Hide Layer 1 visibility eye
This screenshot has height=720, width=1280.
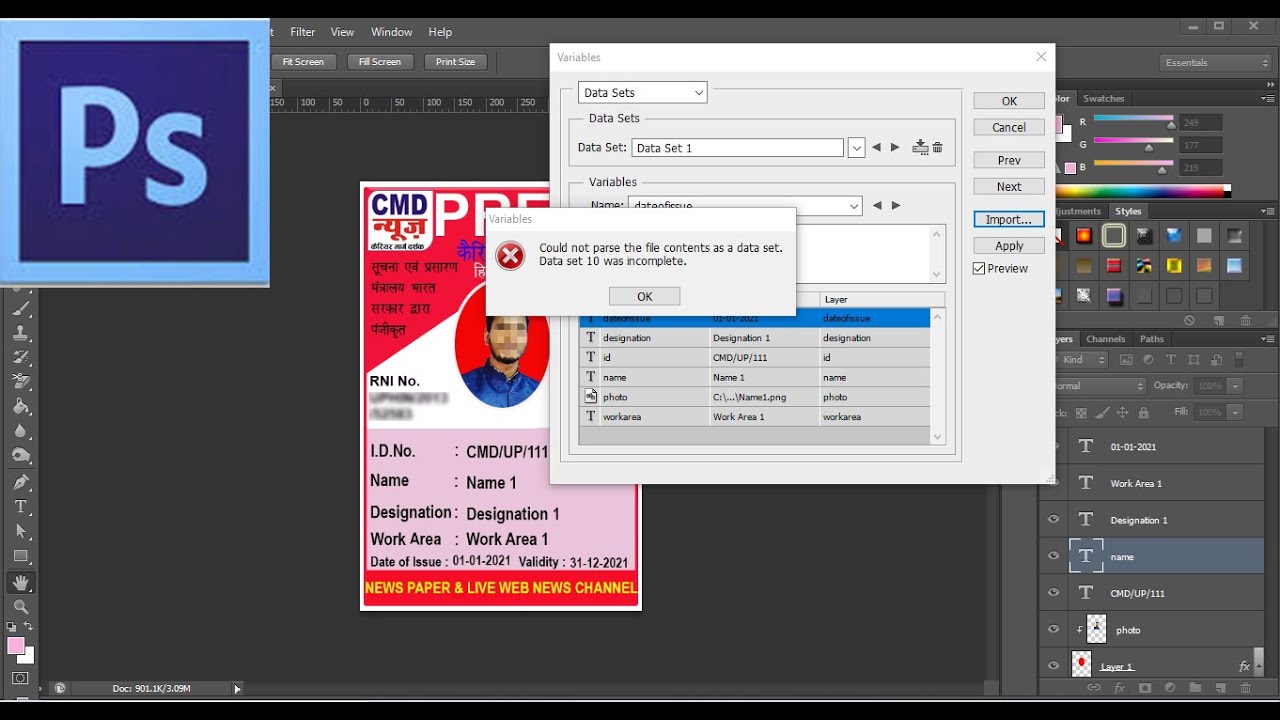[x=1053, y=665]
